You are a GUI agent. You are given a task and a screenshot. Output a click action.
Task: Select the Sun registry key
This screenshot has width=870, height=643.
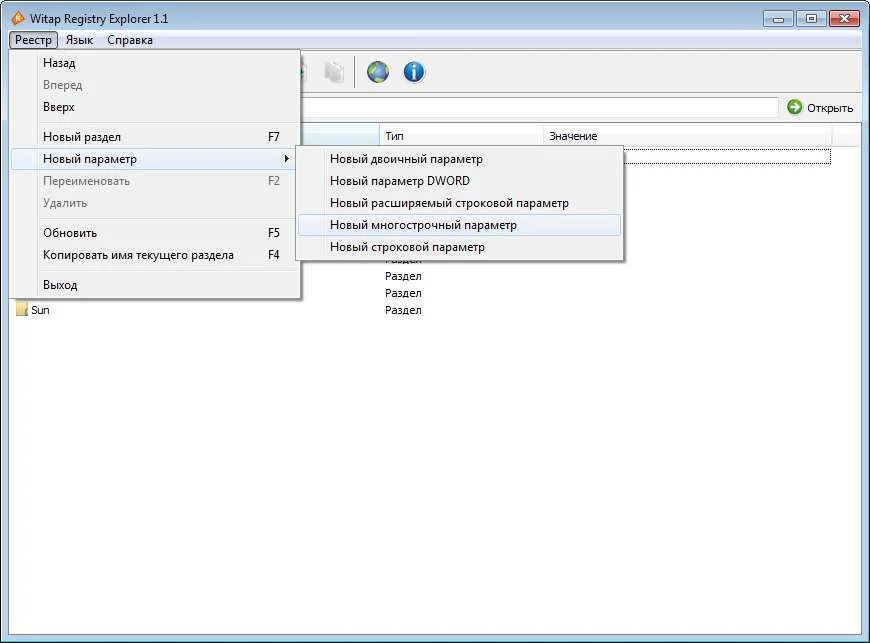pos(40,310)
